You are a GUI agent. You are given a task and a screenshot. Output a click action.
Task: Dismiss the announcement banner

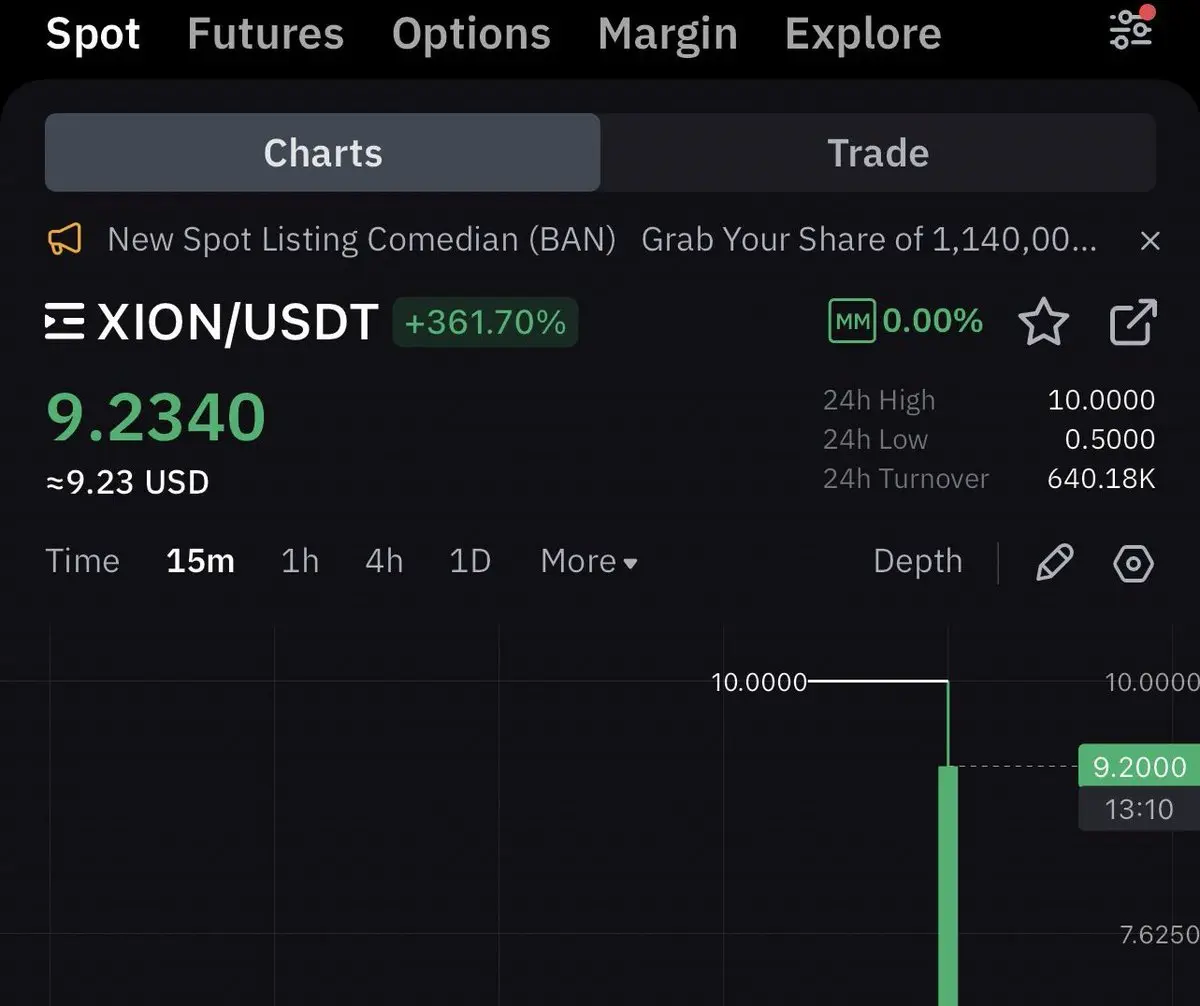click(1150, 240)
